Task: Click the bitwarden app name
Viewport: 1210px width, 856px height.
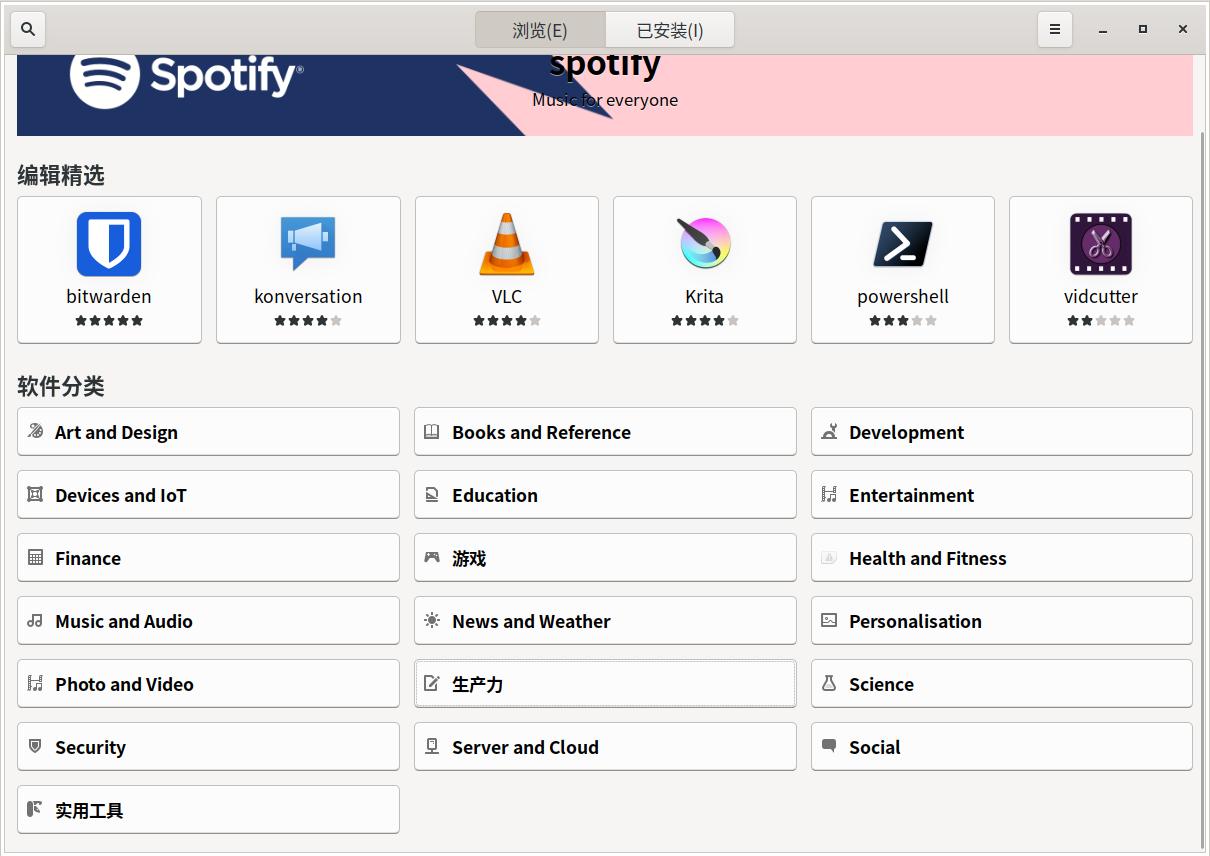Action: pyautogui.click(x=109, y=297)
